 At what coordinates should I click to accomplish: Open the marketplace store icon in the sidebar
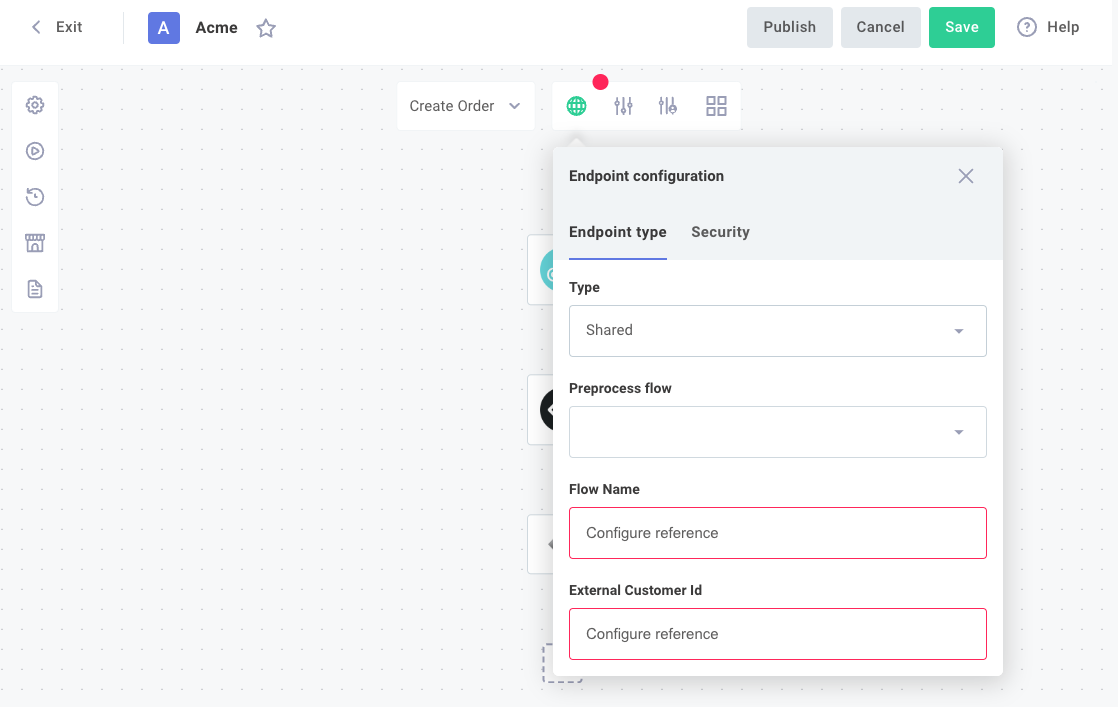pyautogui.click(x=34, y=242)
